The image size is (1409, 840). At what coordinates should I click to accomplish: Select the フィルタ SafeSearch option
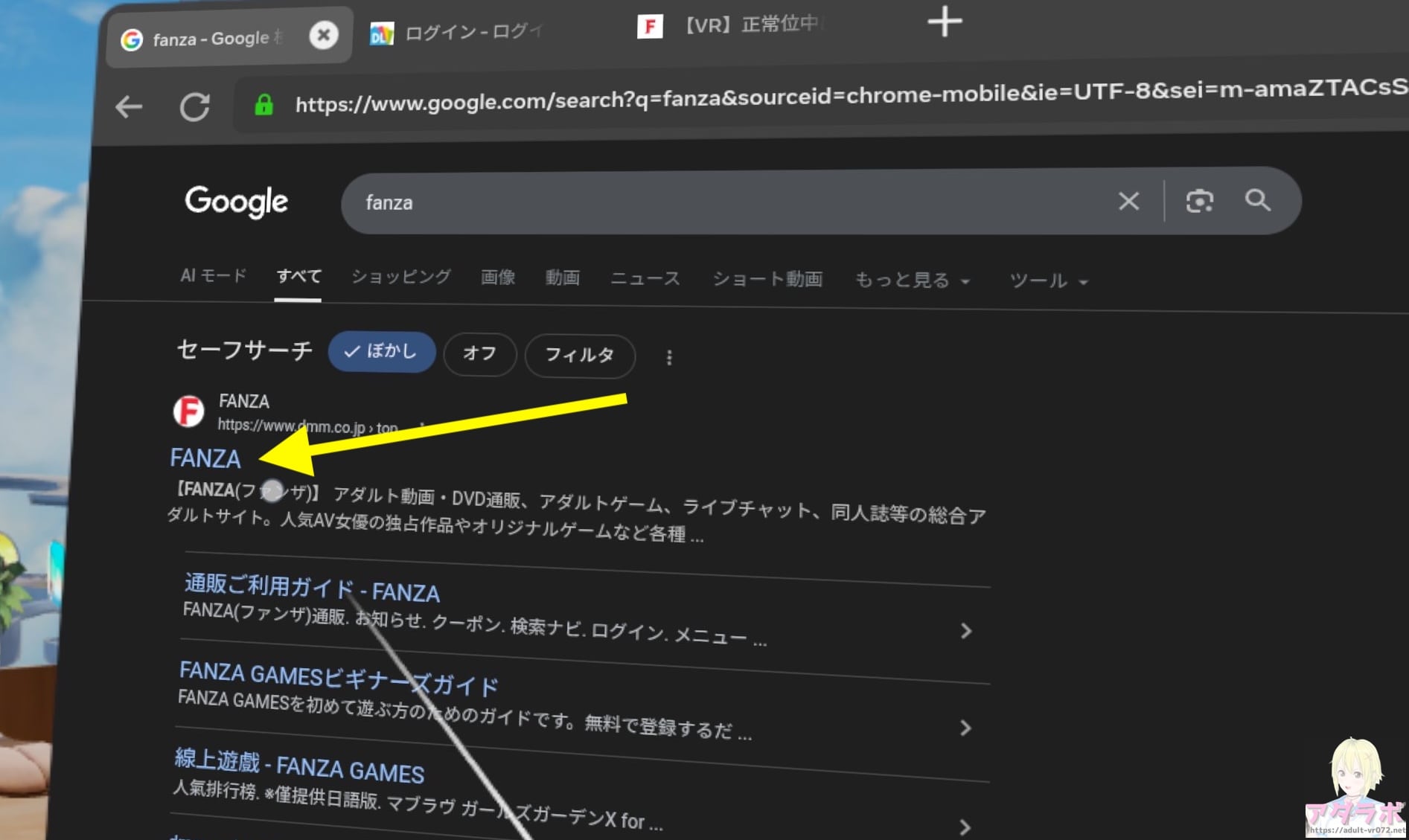[580, 355]
